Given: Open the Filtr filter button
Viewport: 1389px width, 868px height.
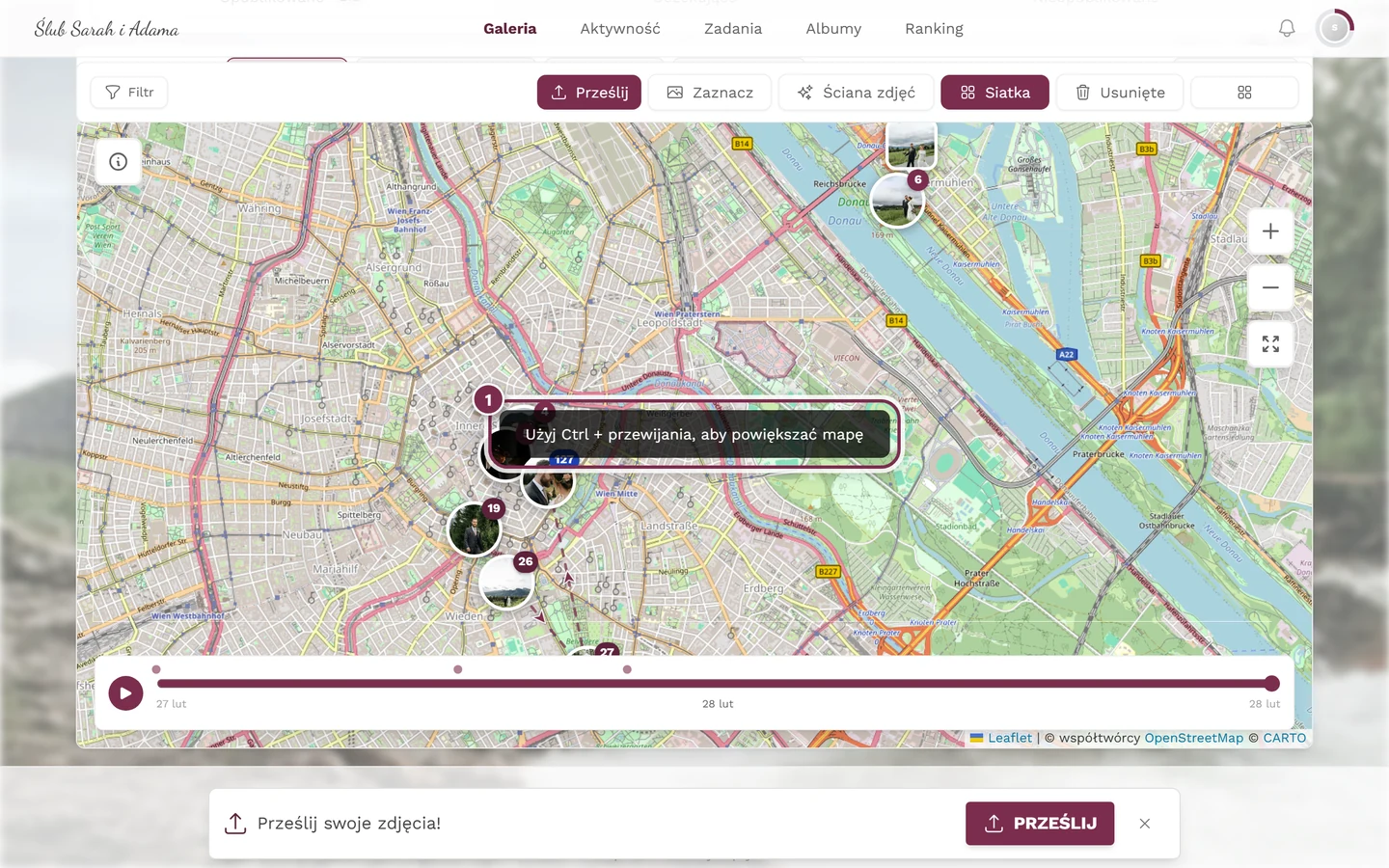Looking at the screenshot, I should [x=129, y=93].
